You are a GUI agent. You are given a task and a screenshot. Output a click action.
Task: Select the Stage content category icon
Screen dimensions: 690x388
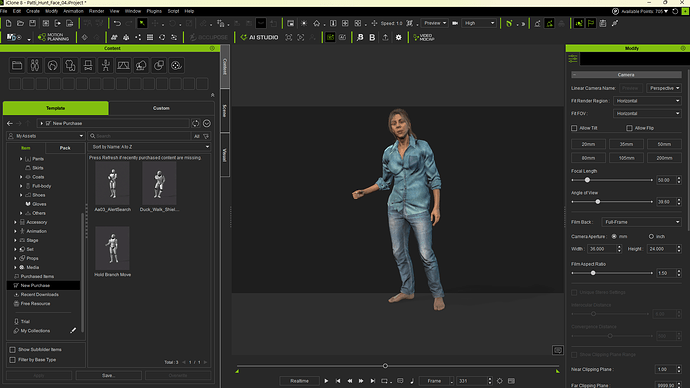(x=123, y=66)
